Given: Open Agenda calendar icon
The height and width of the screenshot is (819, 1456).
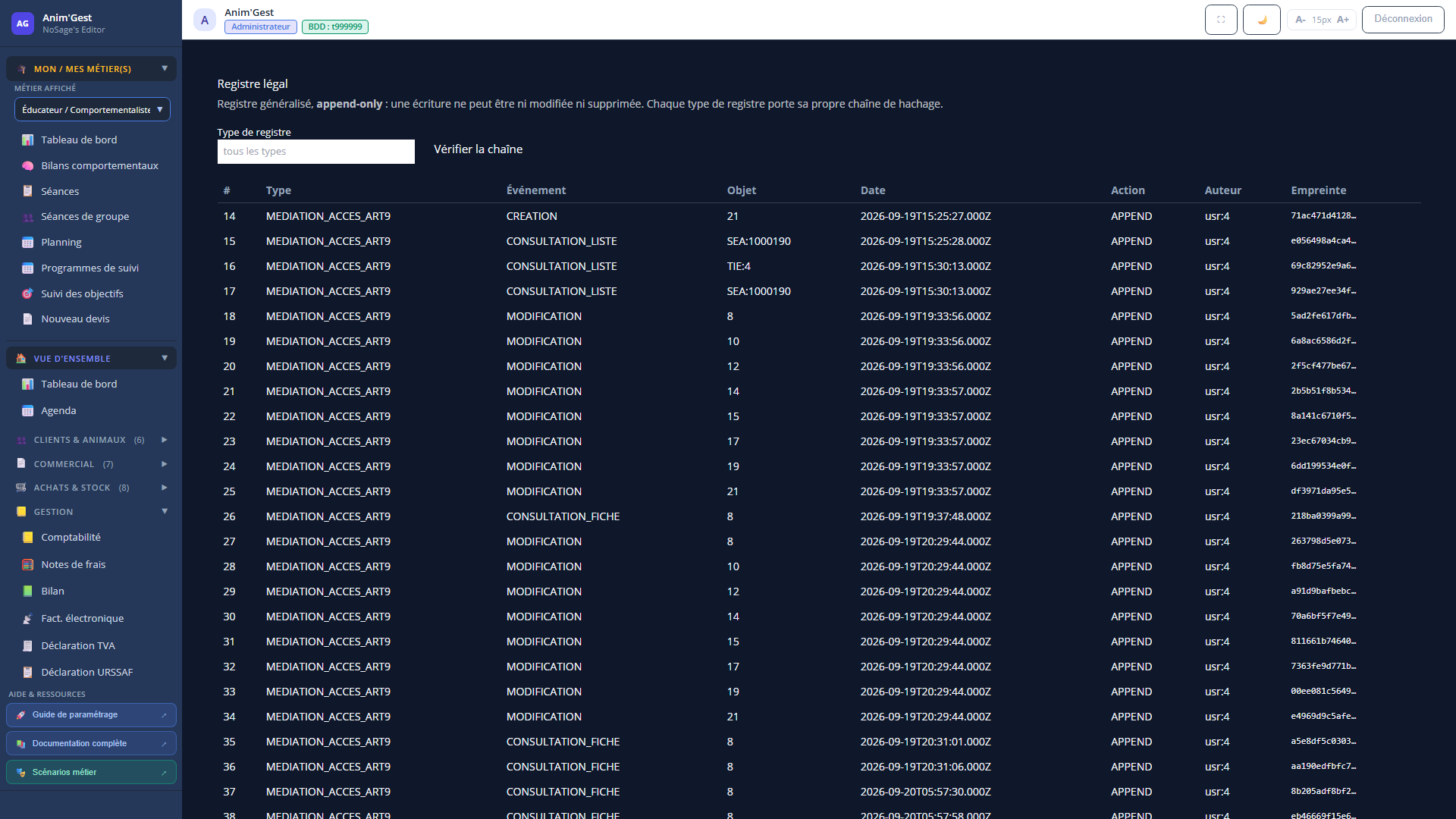Looking at the screenshot, I should click(x=27, y=410).
